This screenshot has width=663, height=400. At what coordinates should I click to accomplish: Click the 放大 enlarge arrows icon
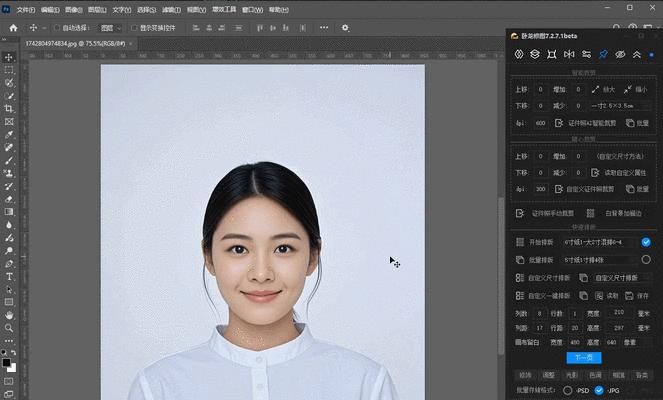(x=595, y=89)
